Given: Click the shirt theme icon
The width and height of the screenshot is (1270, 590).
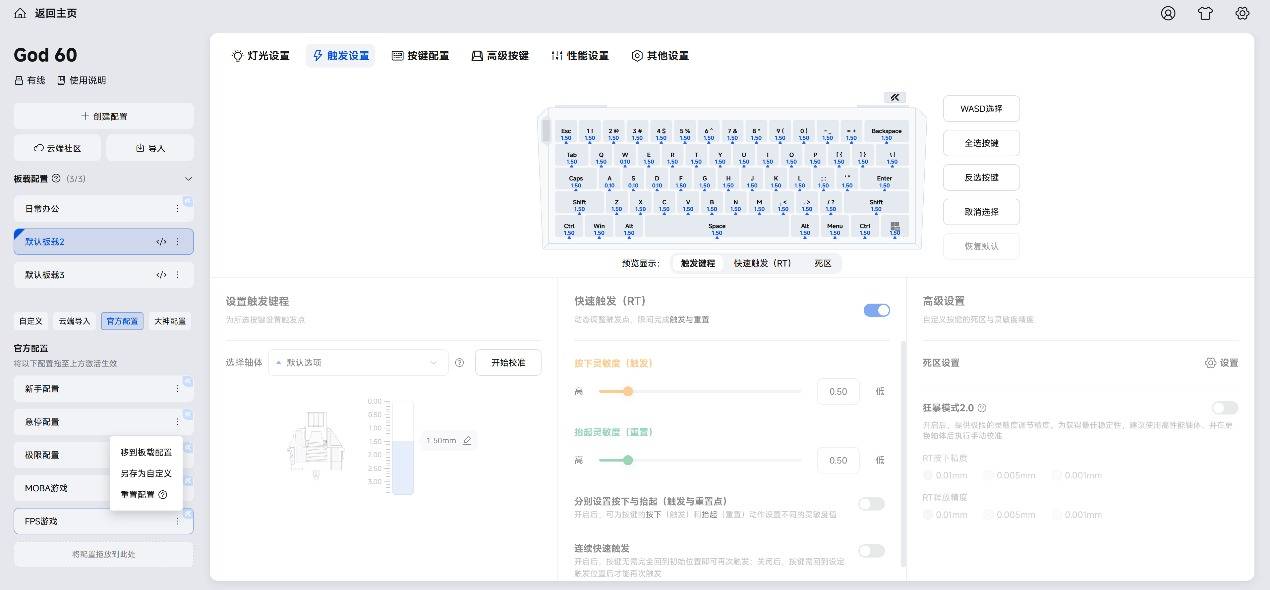Looking at the screenshot, I should [x=1205, y=13].
